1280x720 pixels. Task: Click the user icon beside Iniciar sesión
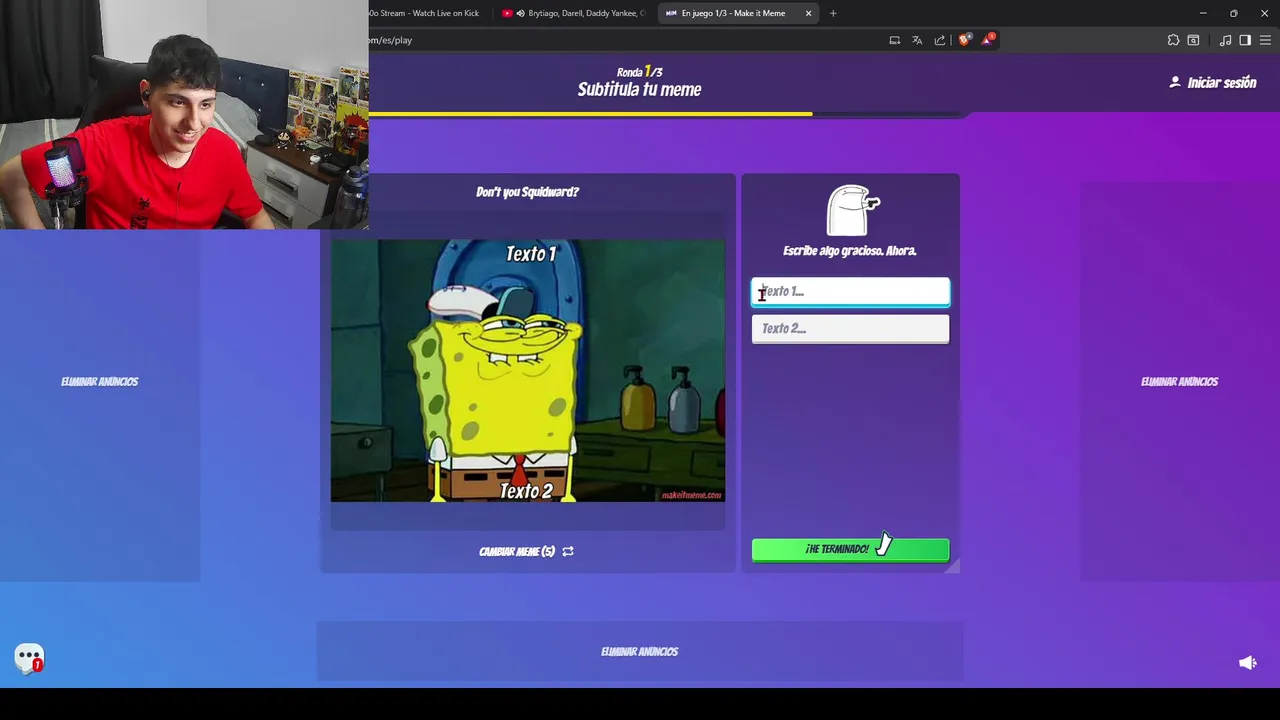click(x=1175, y=82)
